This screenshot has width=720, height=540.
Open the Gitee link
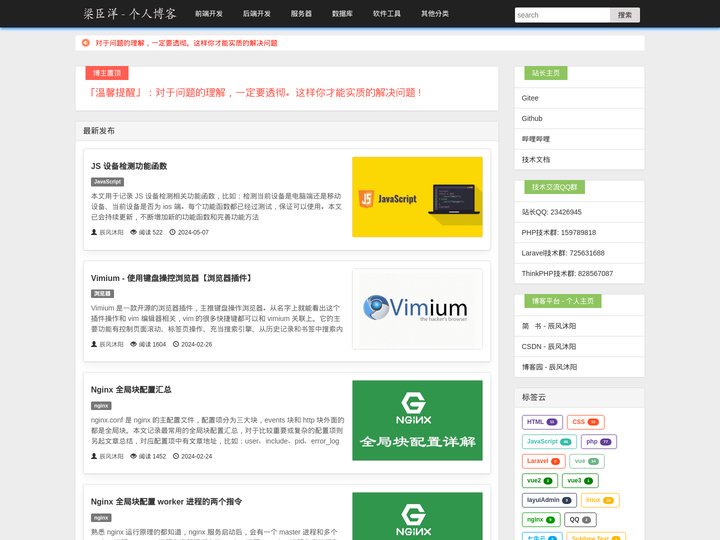(x=579, y=98)
